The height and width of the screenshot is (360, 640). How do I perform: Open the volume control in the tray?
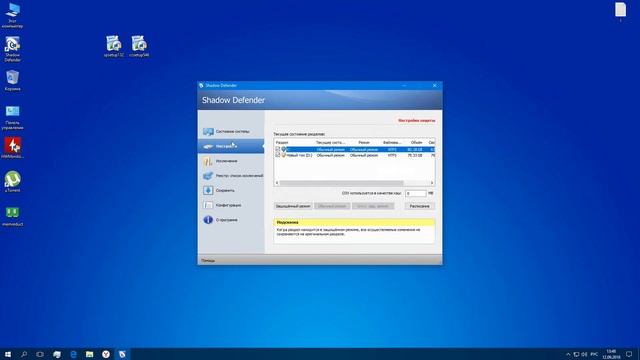click(x=584, y=354)
